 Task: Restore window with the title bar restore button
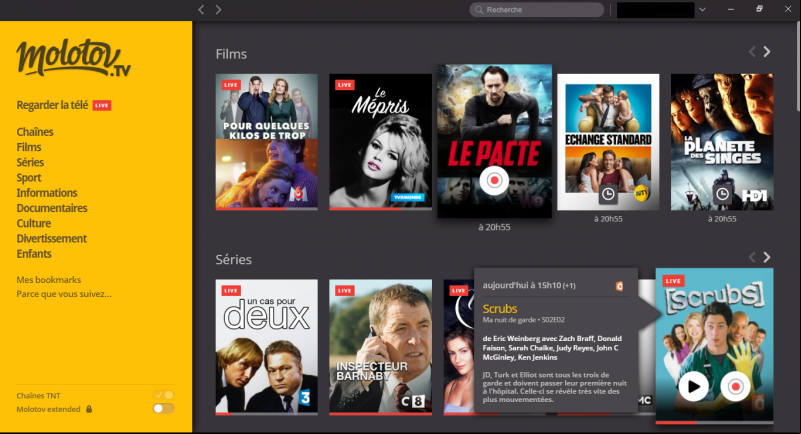click(x=759, y=9)
